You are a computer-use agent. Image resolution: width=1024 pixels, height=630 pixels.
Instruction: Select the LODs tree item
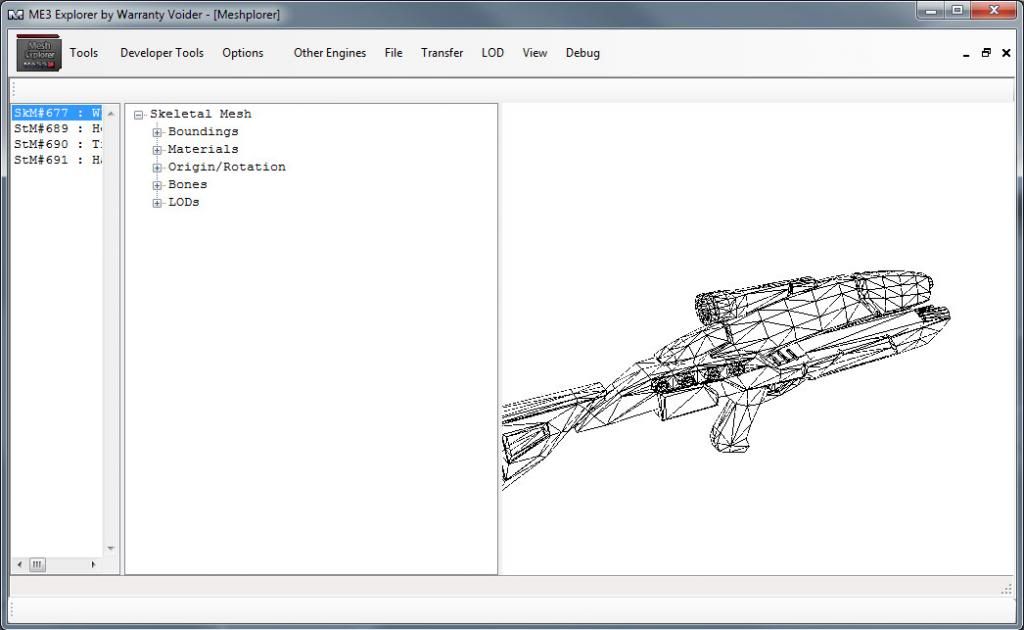pos(184,202)
